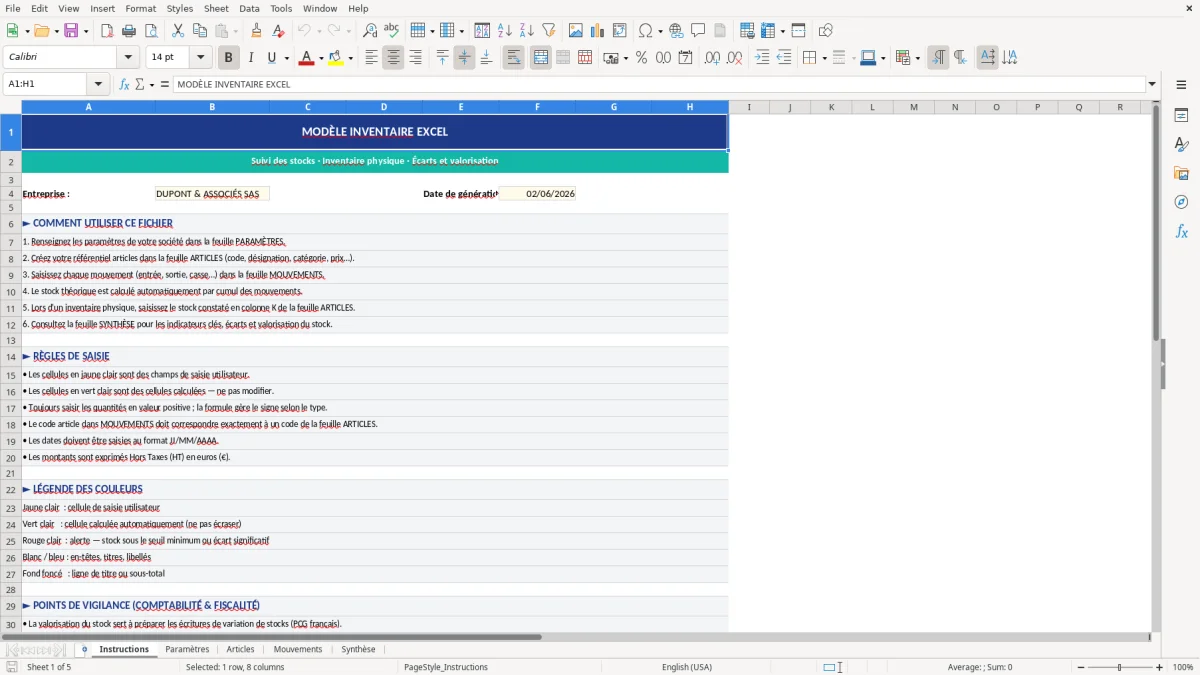Viewport: 1200px width, 675px height.
Task: Open sidebar Gallery panel
Action: pyautogui.click(x=1181, y=174)
